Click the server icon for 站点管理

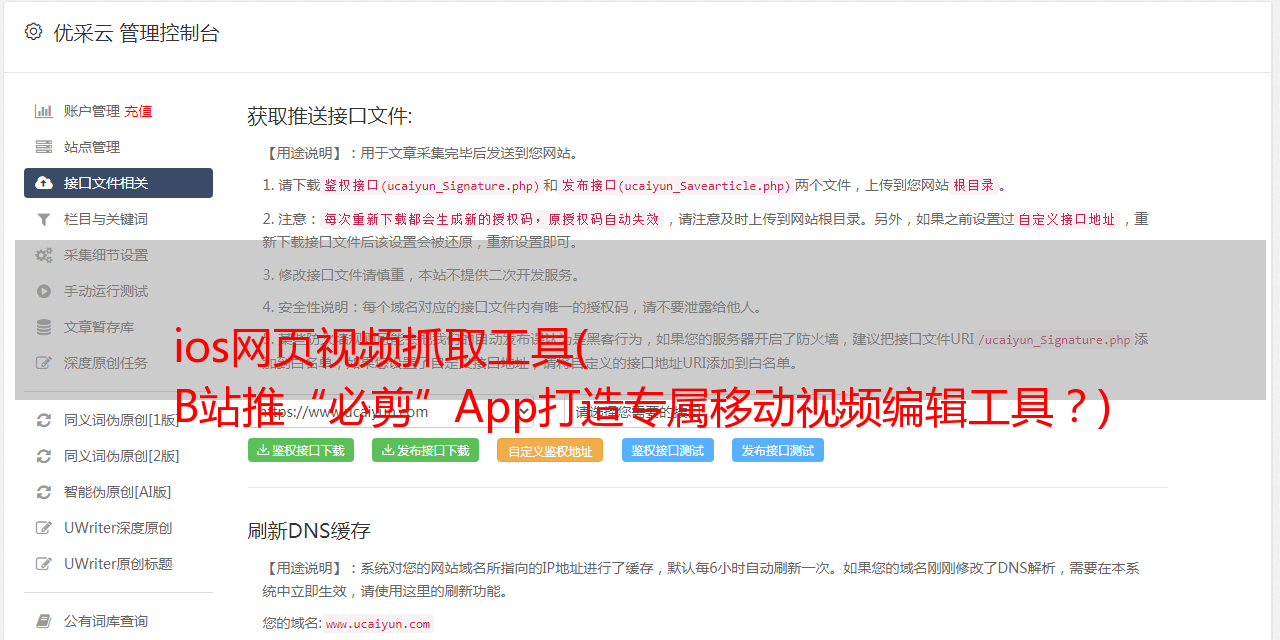(44, 147)
